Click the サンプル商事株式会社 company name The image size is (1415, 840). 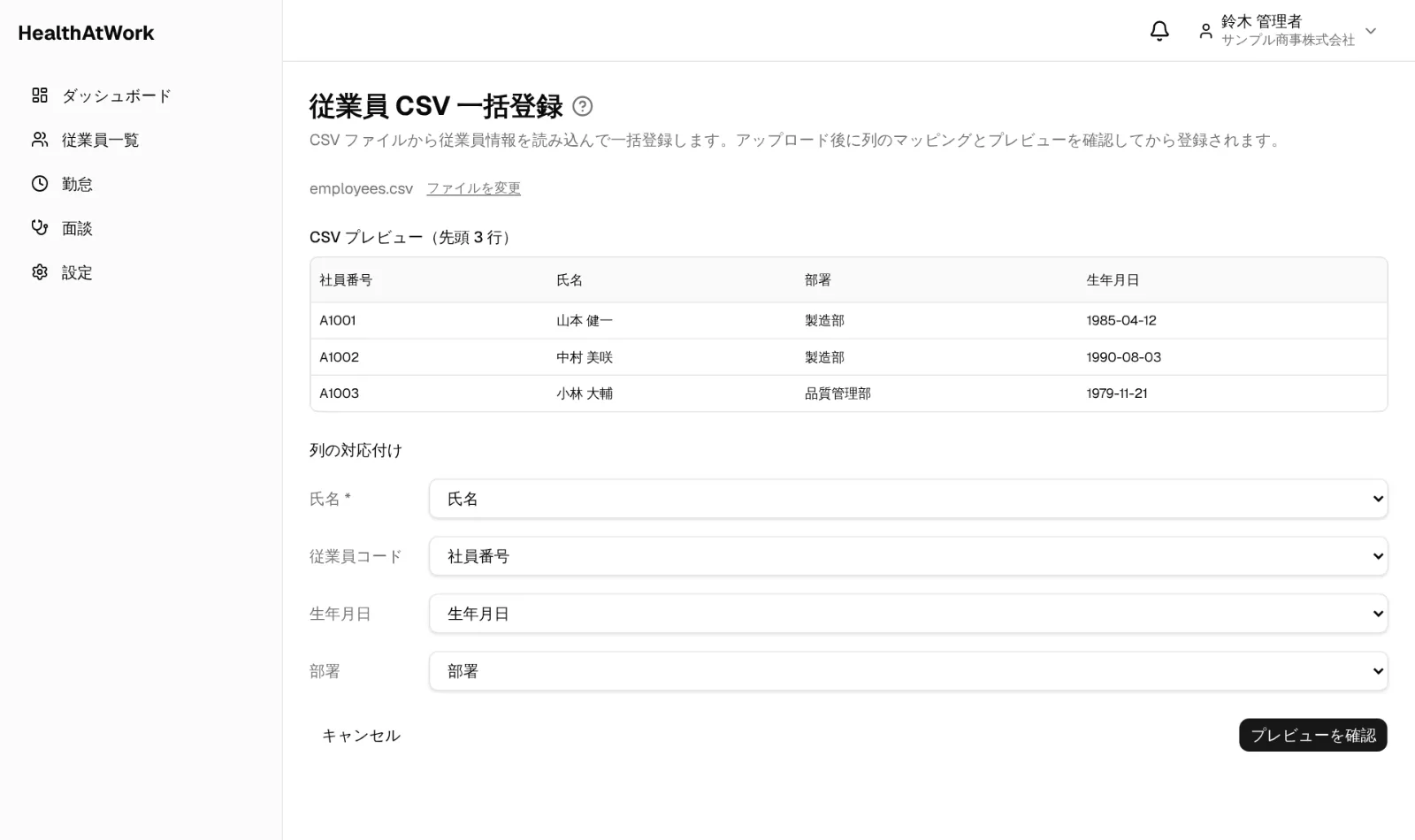[1288, 40]
